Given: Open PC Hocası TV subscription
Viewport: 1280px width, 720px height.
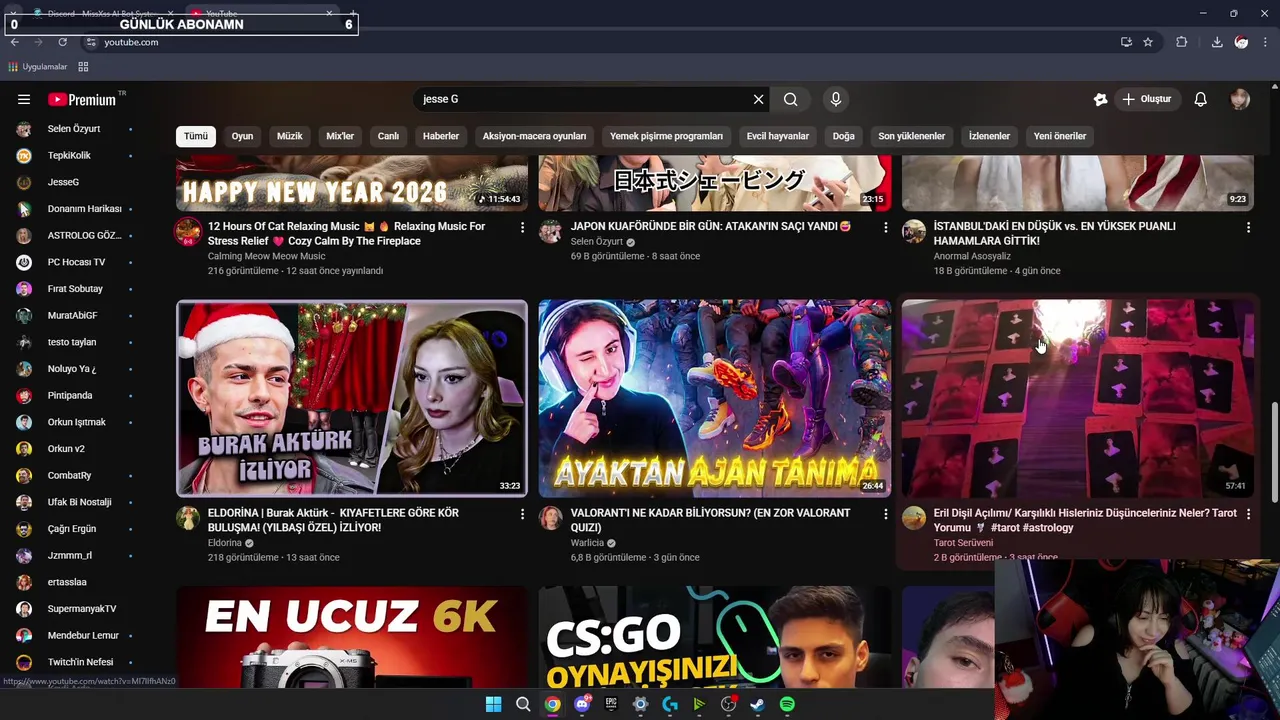Looking at the screenshot, I should (x=75, y=262).
